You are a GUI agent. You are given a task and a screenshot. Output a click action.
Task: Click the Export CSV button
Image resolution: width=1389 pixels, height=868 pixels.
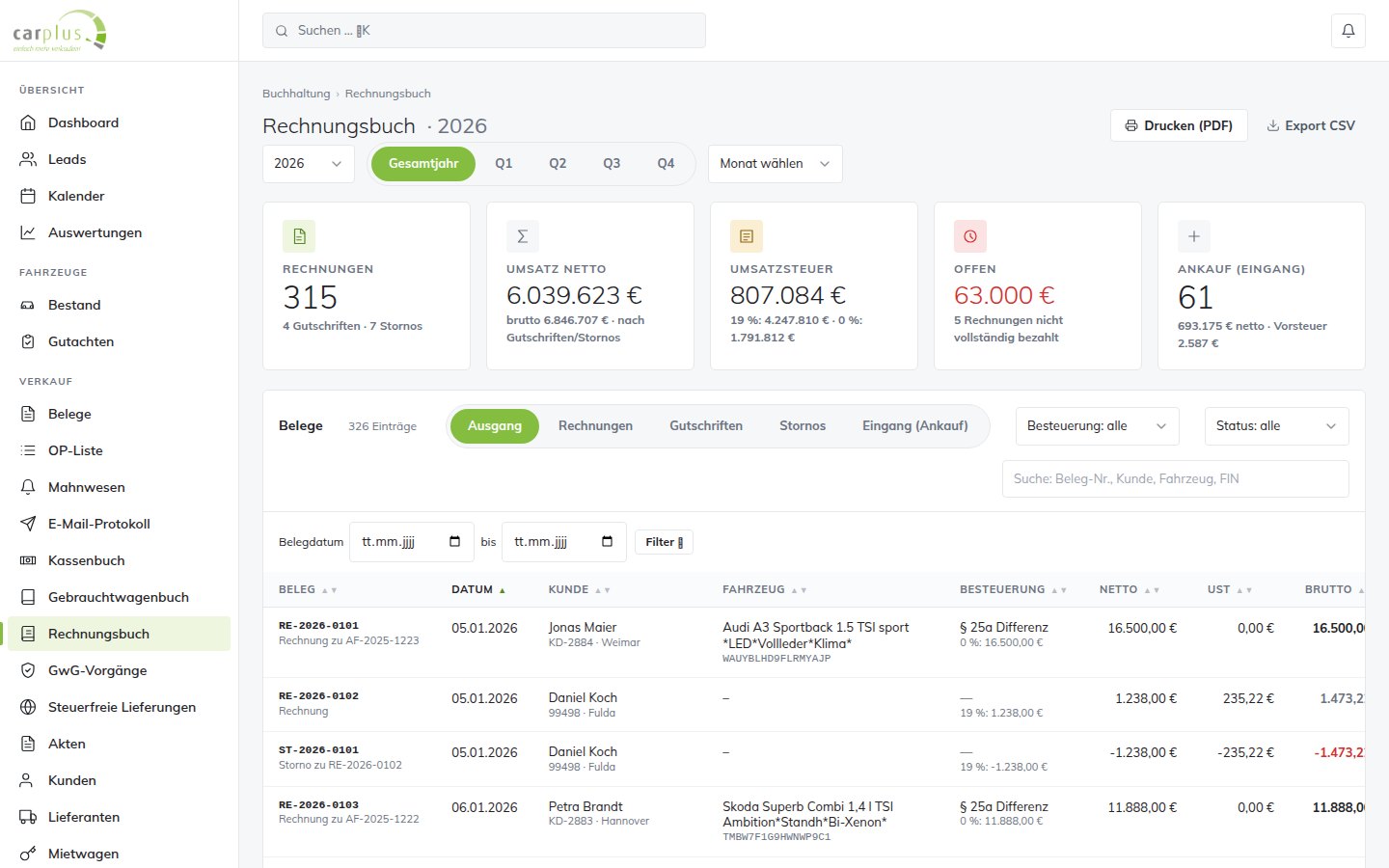1311,125
